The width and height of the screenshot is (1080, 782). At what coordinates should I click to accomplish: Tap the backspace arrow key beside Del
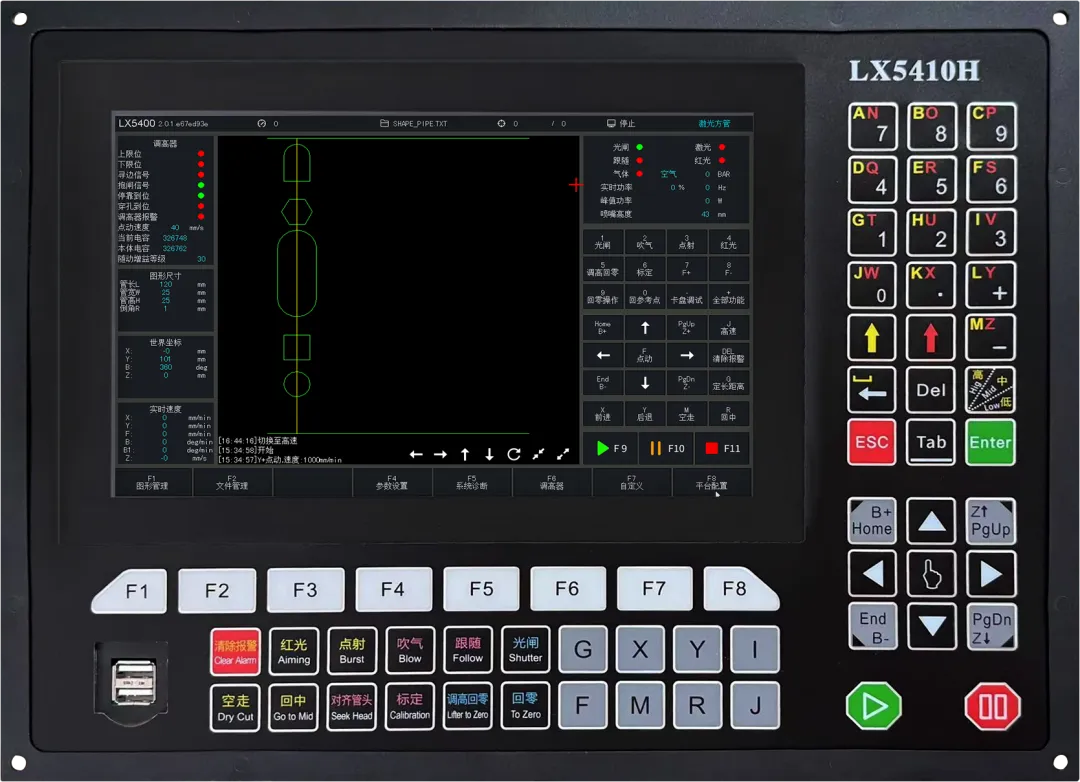click(871, 390)
